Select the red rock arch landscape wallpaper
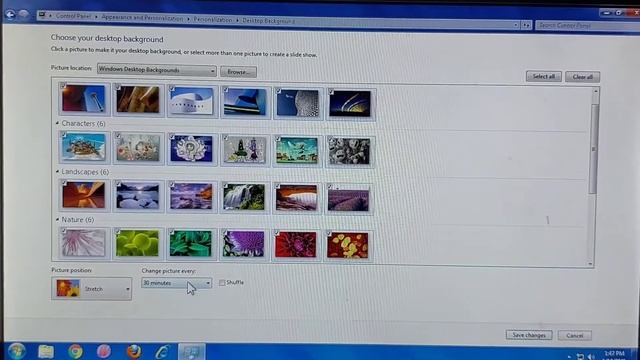 (x=296, y=198)
